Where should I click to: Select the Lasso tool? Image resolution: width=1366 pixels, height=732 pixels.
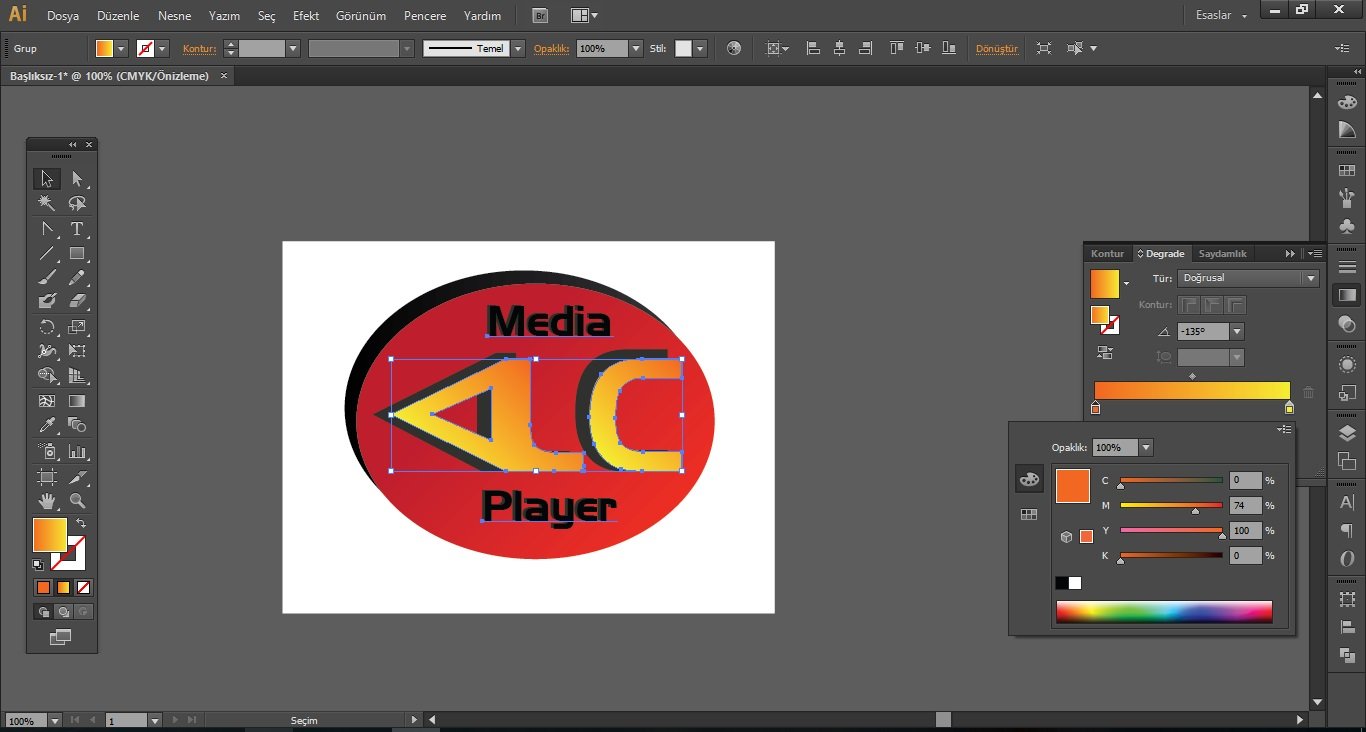77,203
